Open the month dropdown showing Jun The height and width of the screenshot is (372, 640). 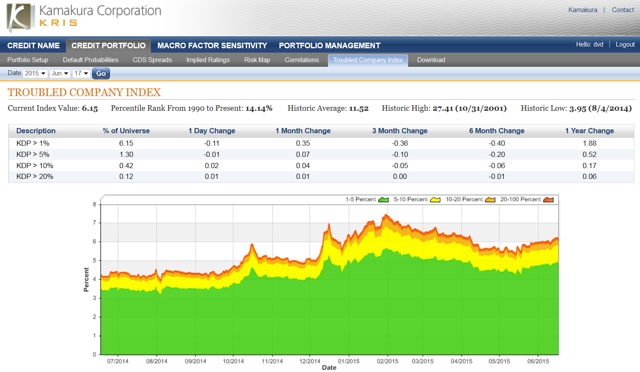[60, 74]
